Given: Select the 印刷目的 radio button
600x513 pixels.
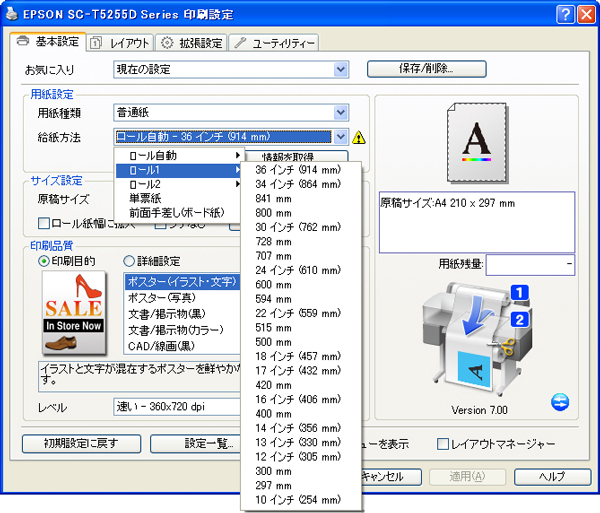Looking at the screenshot, I should pyautogui.click(x=44, y=261).
